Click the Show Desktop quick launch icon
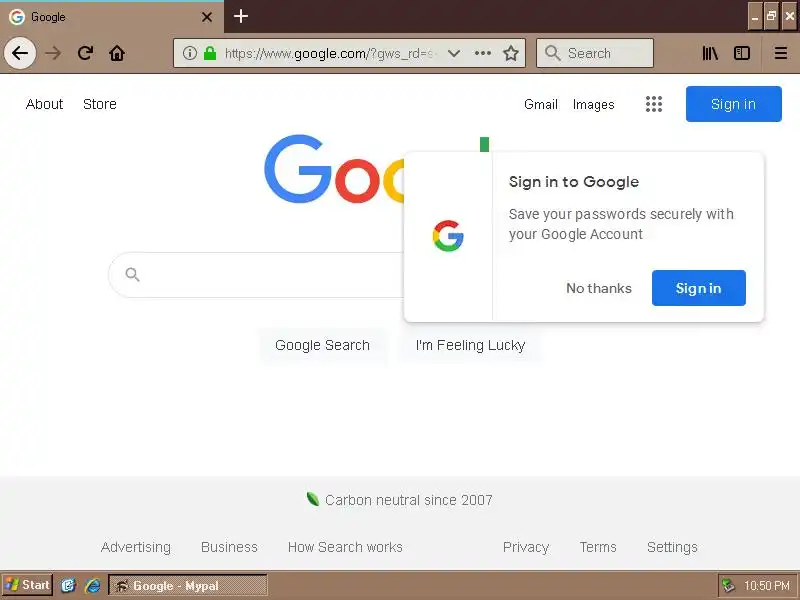Screen dimensions: 800x600 pos(68,585)
